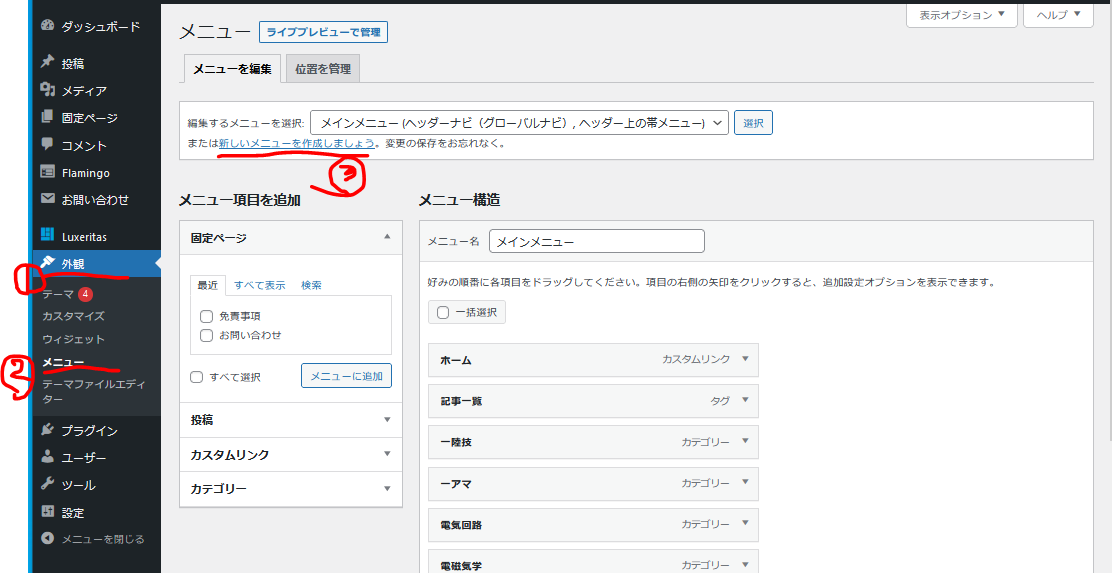The image size is (1112, 573).
Task: Click the メニューに追加 button
Action: (x=346, y=376)
